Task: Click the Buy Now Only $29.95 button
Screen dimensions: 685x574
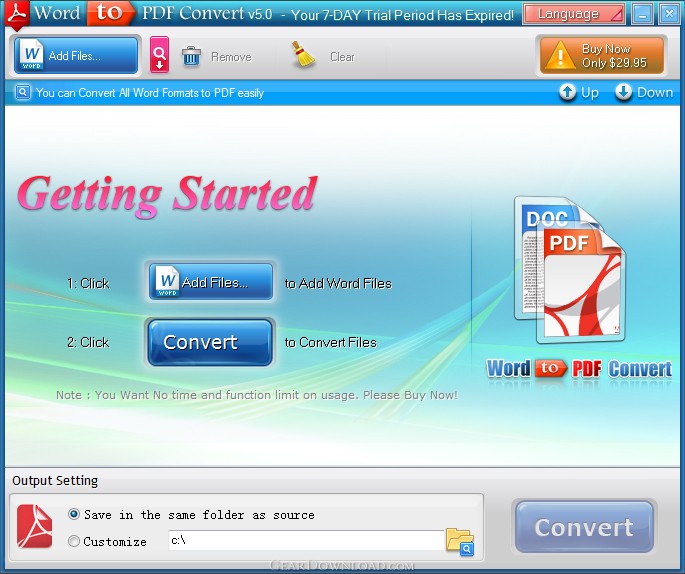Action: tap(602, 55)
